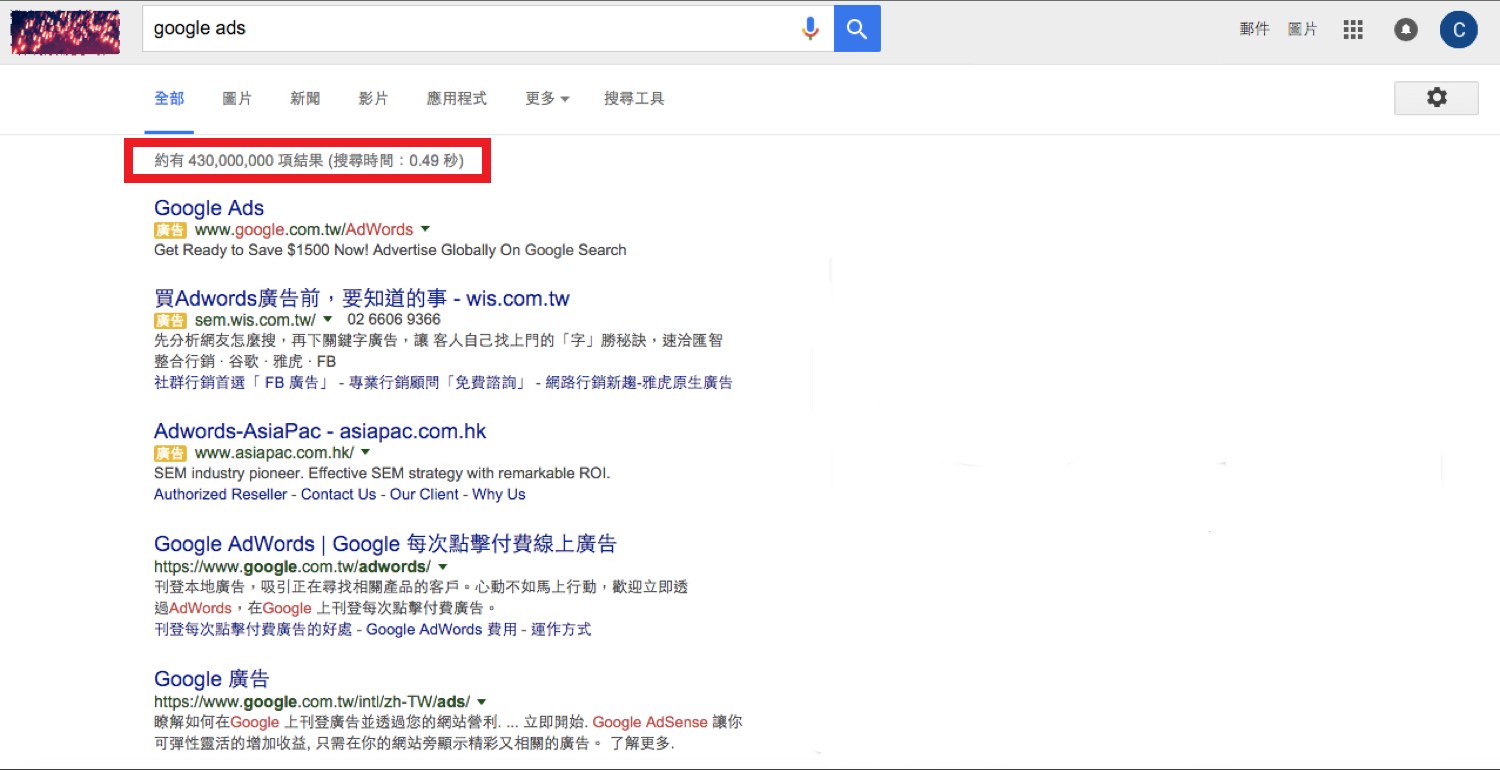The height and width of the screenshot is (770, 1500).
Task: Open Adwords-AsiaPac result title
Action: click(x=320, y=432)
